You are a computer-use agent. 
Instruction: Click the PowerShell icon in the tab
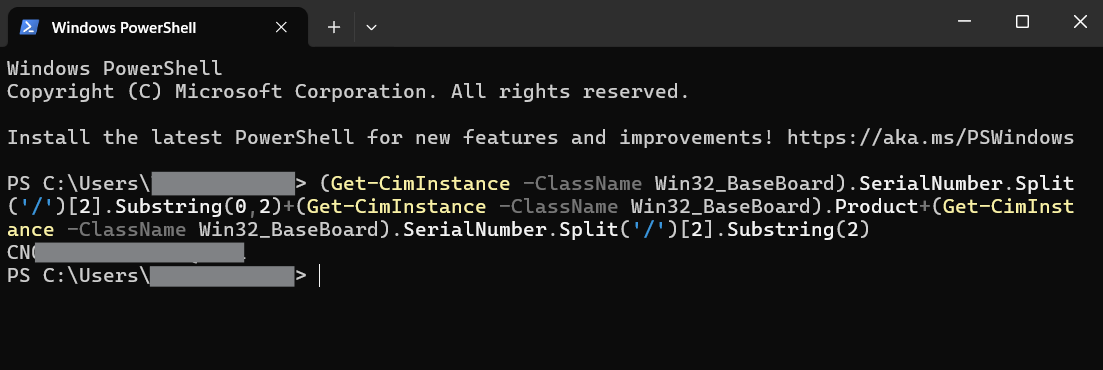tap(29, 27)
